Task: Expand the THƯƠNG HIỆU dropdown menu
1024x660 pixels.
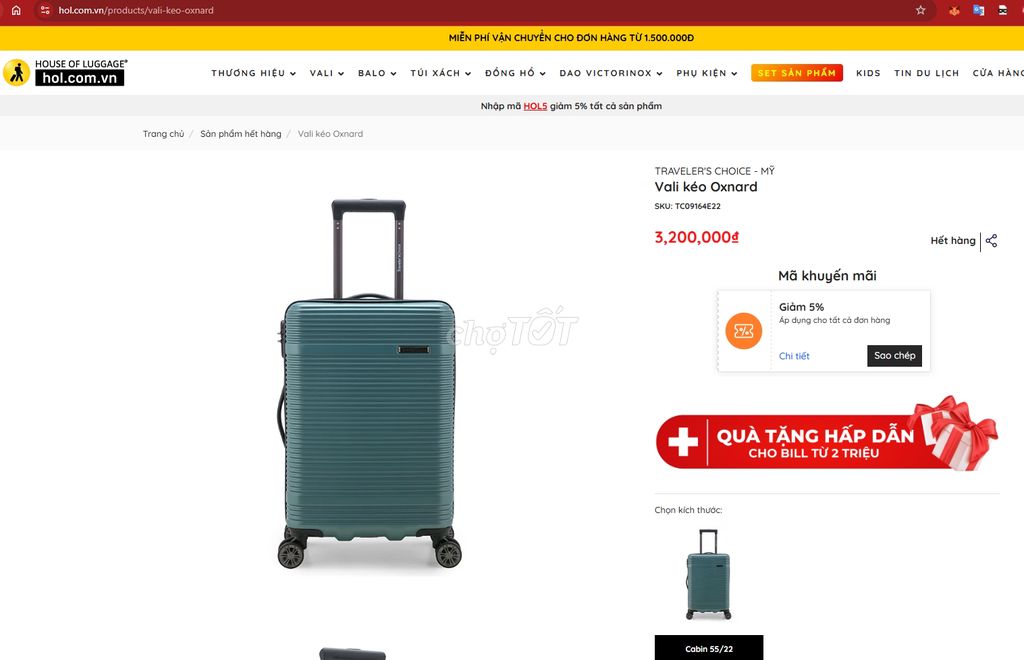Action: pyautogui.click(x=253, y=73)
